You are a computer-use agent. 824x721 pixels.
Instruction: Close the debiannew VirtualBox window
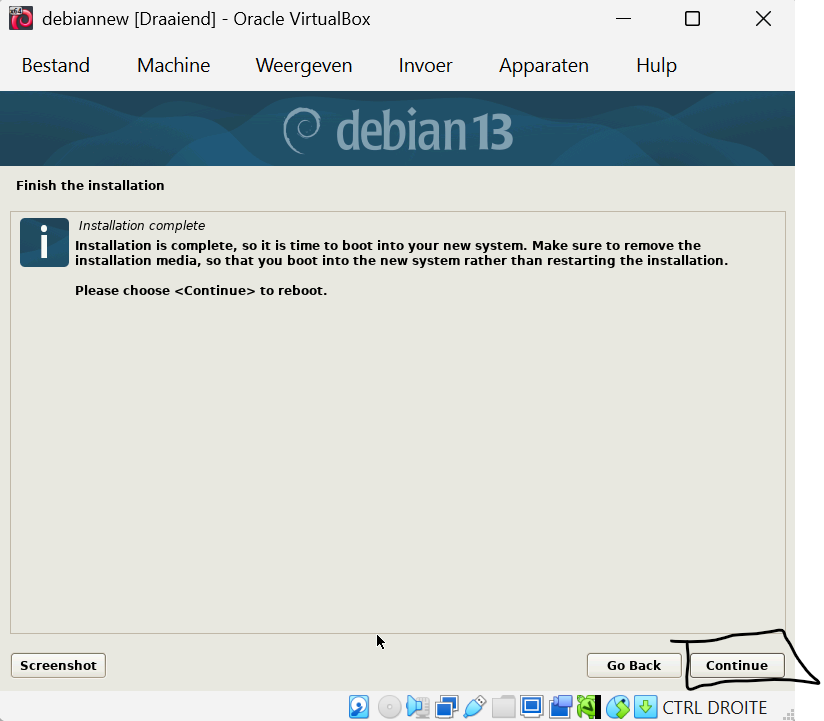(x=763, y=19)
